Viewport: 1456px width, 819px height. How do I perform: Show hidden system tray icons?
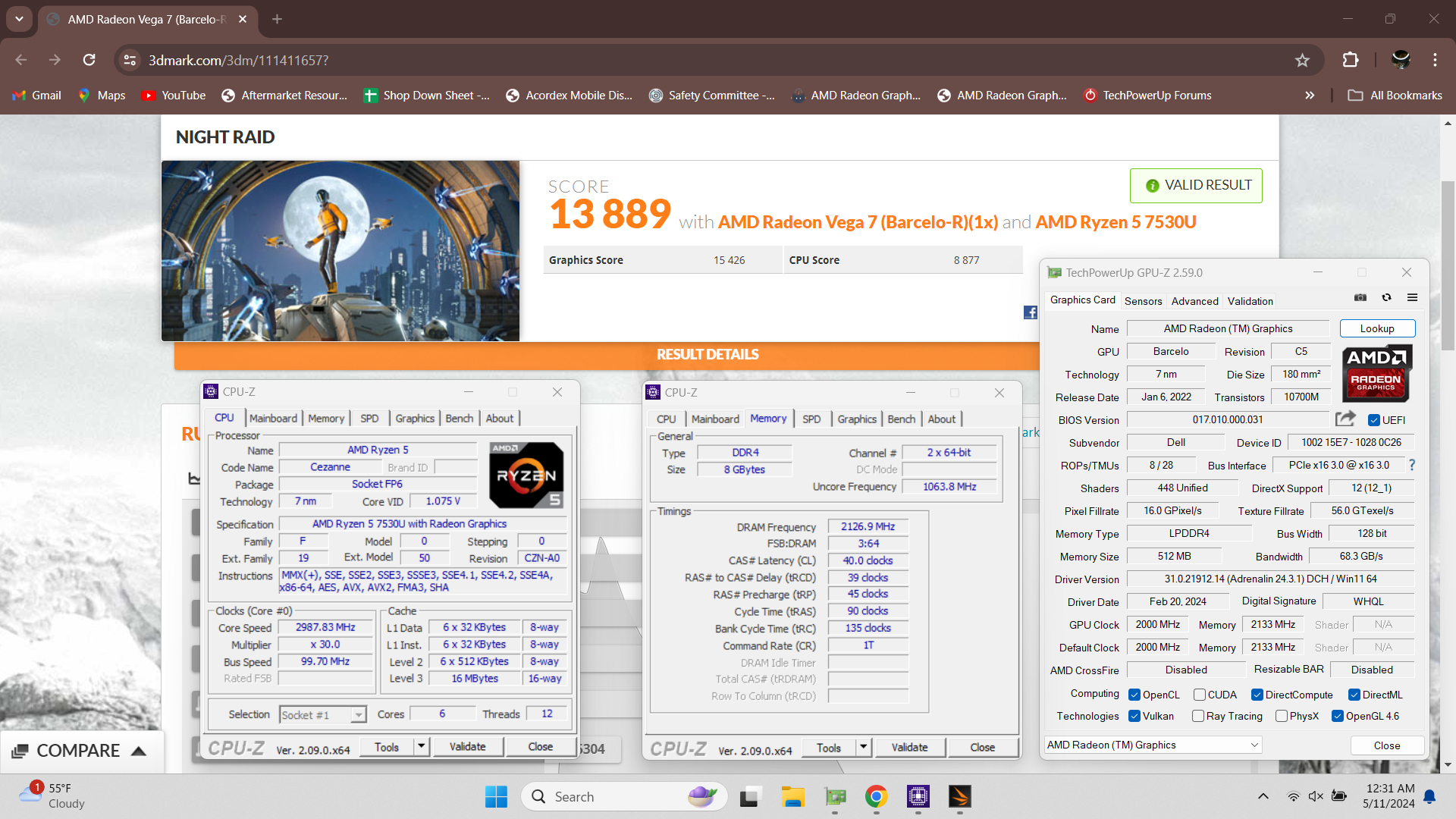coord(1263,796)
